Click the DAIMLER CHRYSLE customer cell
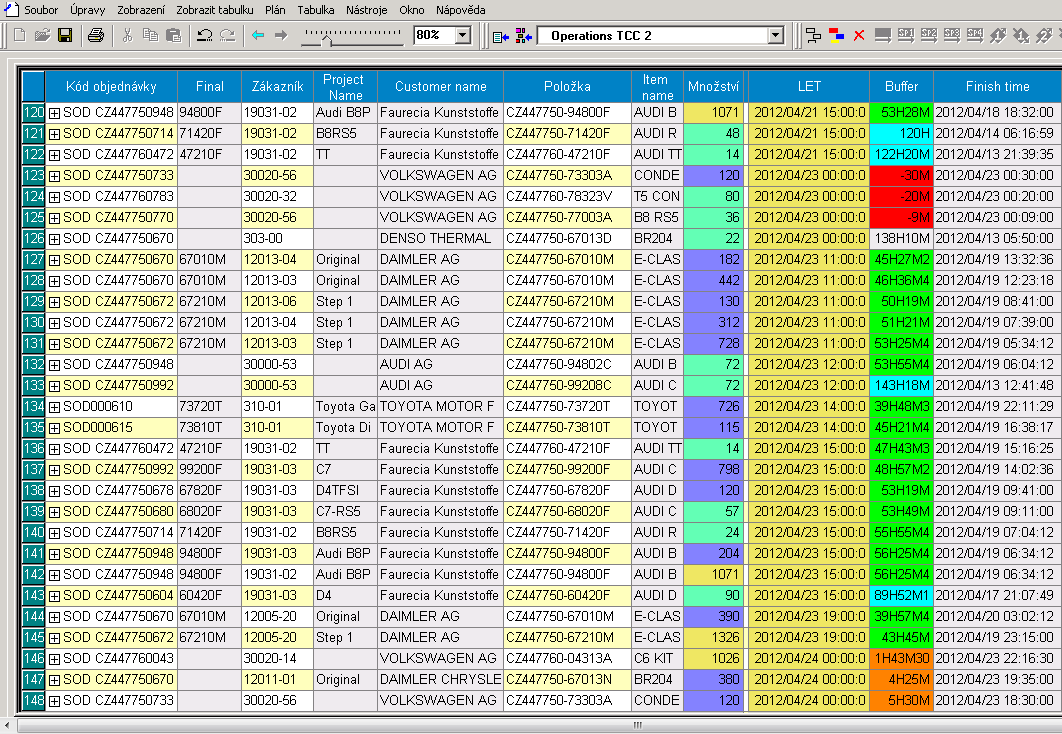The image size is (1062, 734). [440, 679]
